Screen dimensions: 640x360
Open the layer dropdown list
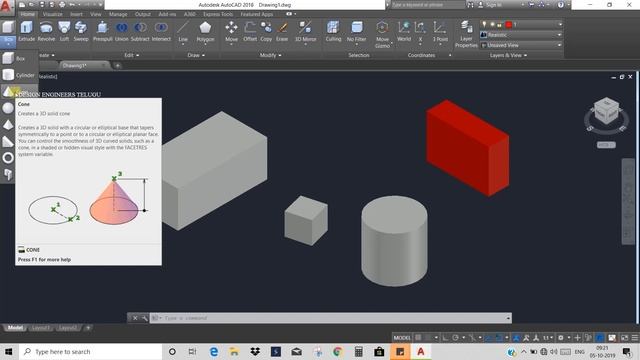(x=560, y=24)
